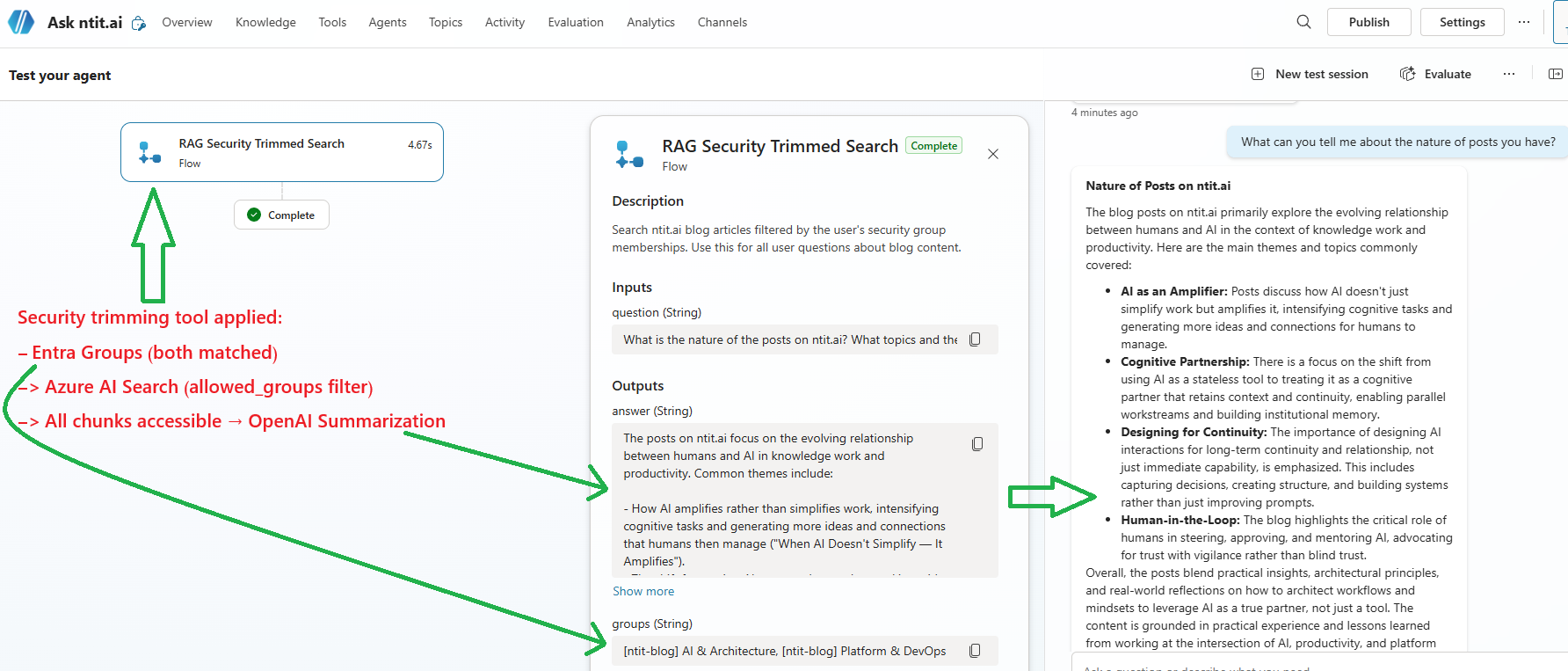Open the Overview tab
This screenshot has width=1568, height=671.
[x=187, y=22]
